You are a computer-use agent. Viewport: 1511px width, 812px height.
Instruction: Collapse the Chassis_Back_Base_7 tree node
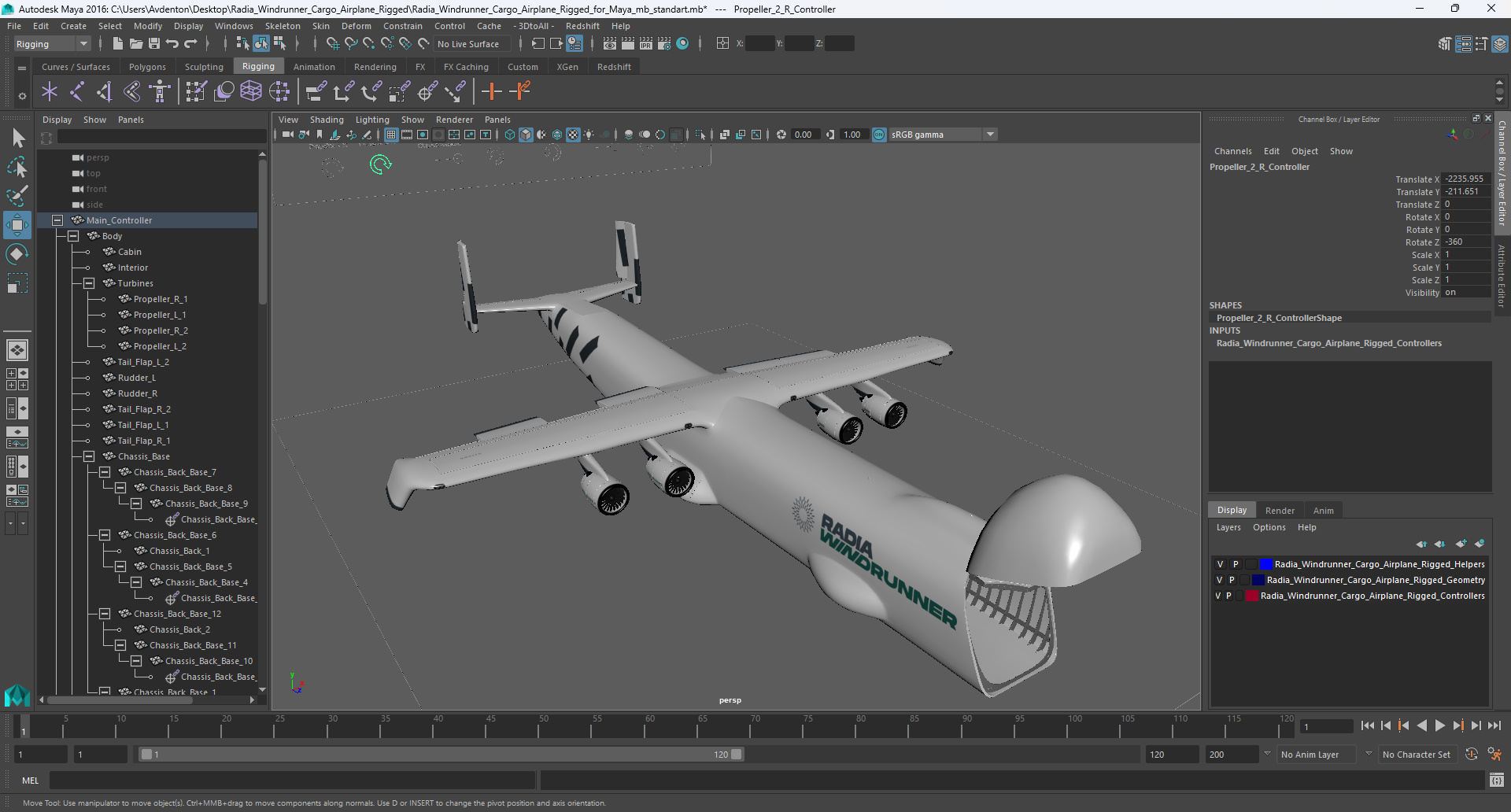(105, 472)
